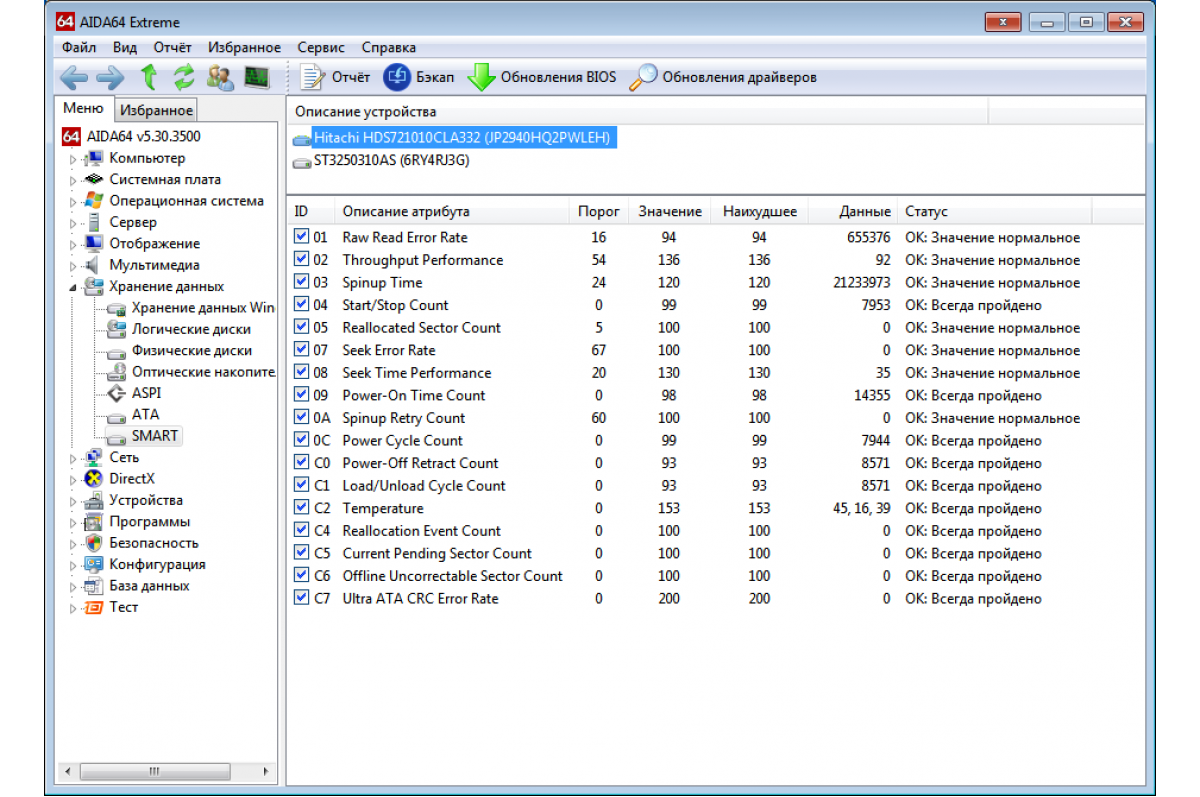Go up one level with green arrow
1200x797 pixels.
pyautogui.click(x=149, y=77)
